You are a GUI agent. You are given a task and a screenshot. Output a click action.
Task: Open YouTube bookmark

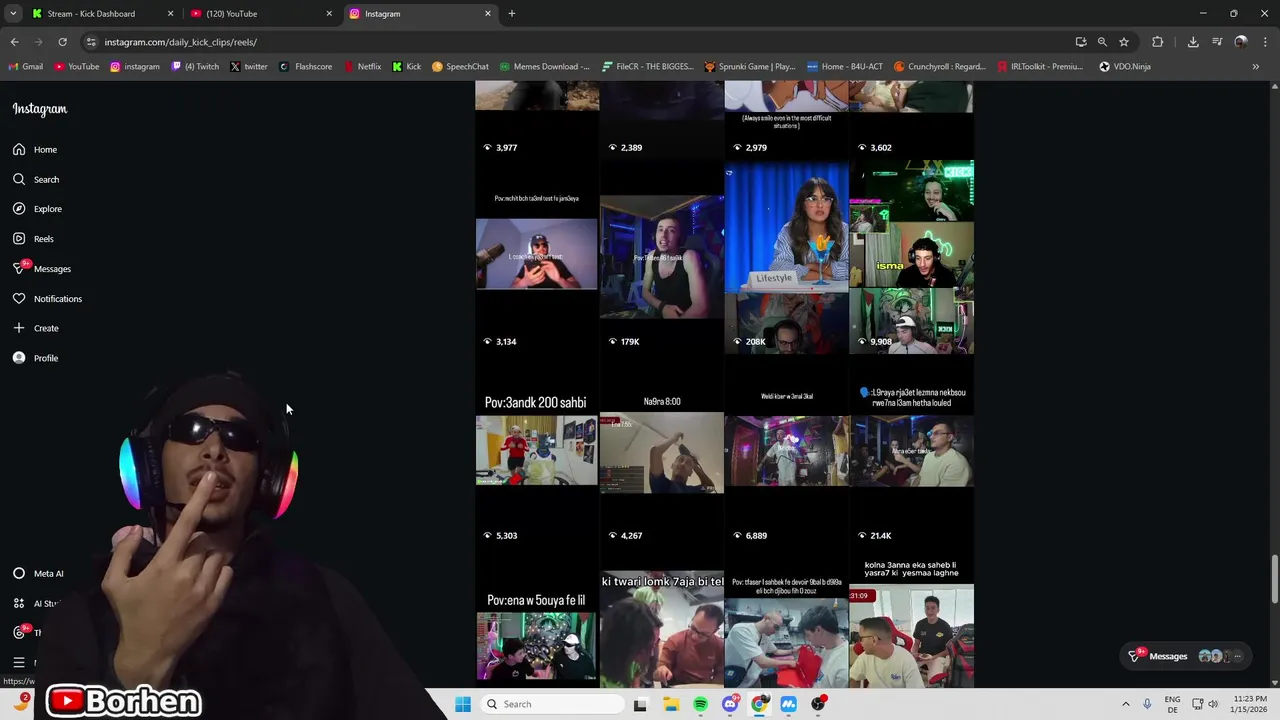(x=77, y=67)
